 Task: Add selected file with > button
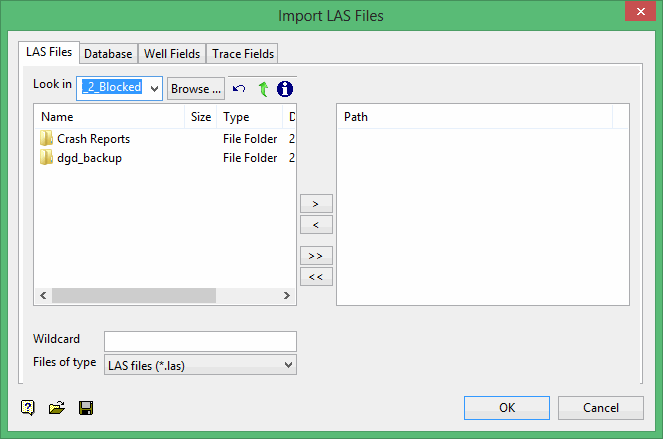pos(316,204)
